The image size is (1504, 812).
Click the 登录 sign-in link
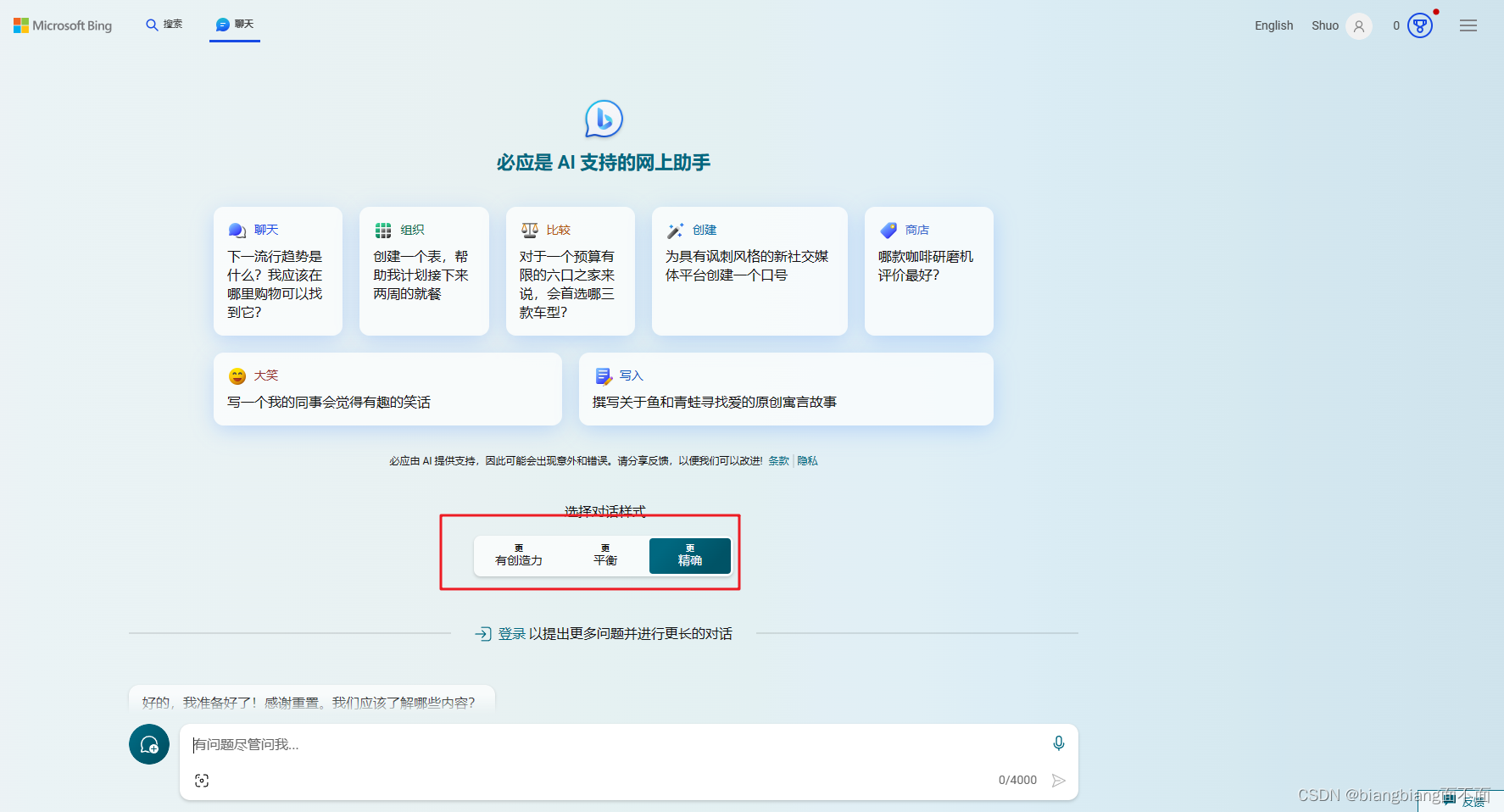click(512, 634)
